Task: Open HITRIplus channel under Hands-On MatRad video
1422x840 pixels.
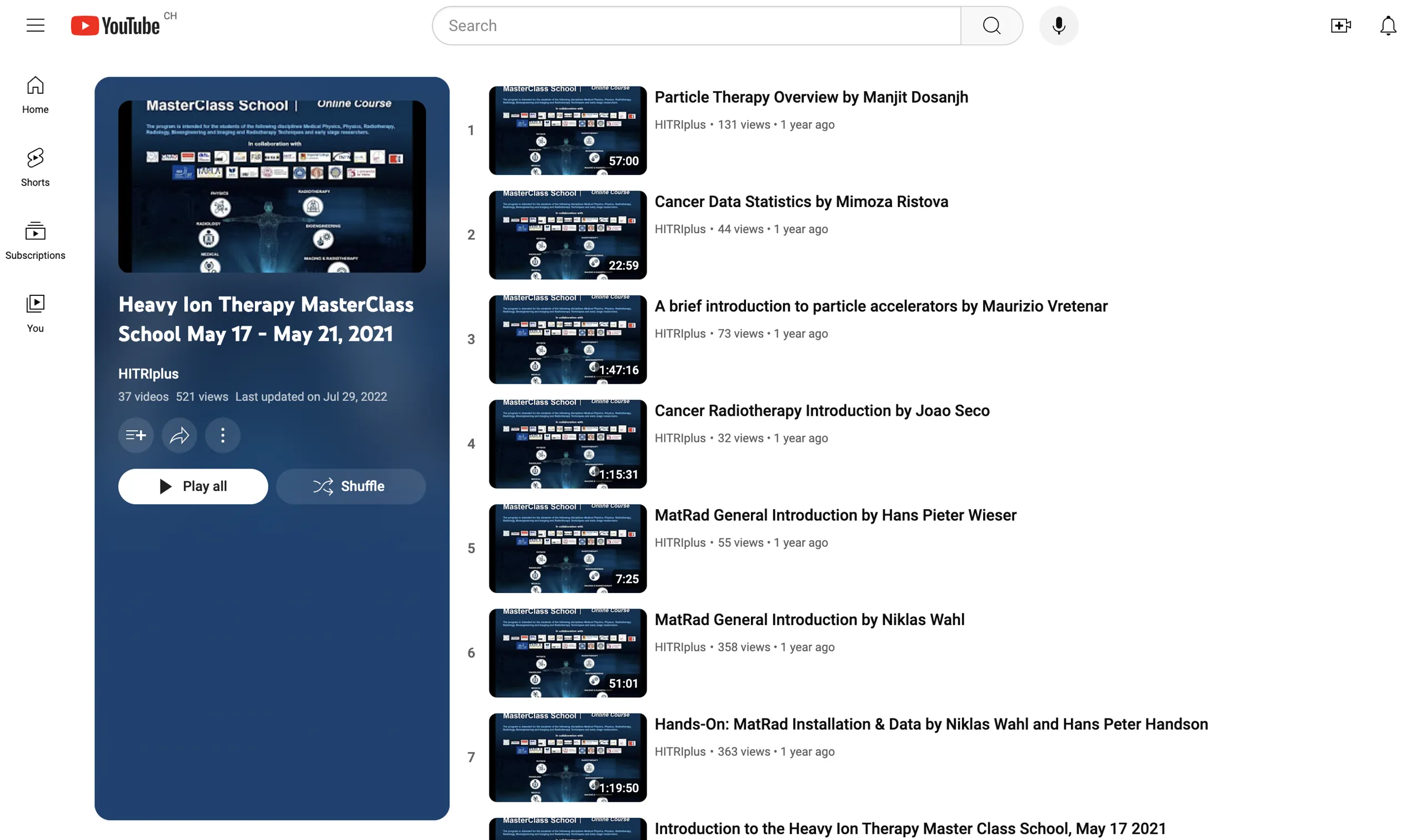Action: [x=680, y=752]
